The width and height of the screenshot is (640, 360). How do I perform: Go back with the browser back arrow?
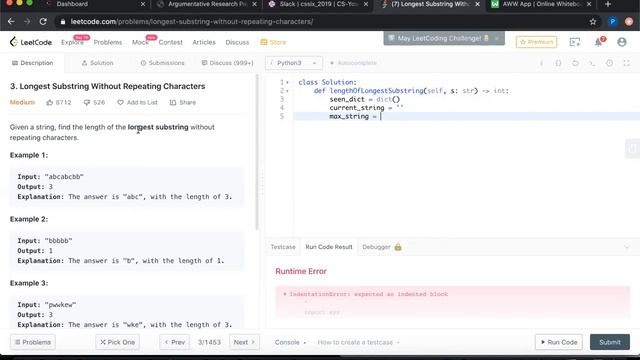coord(11,21)
